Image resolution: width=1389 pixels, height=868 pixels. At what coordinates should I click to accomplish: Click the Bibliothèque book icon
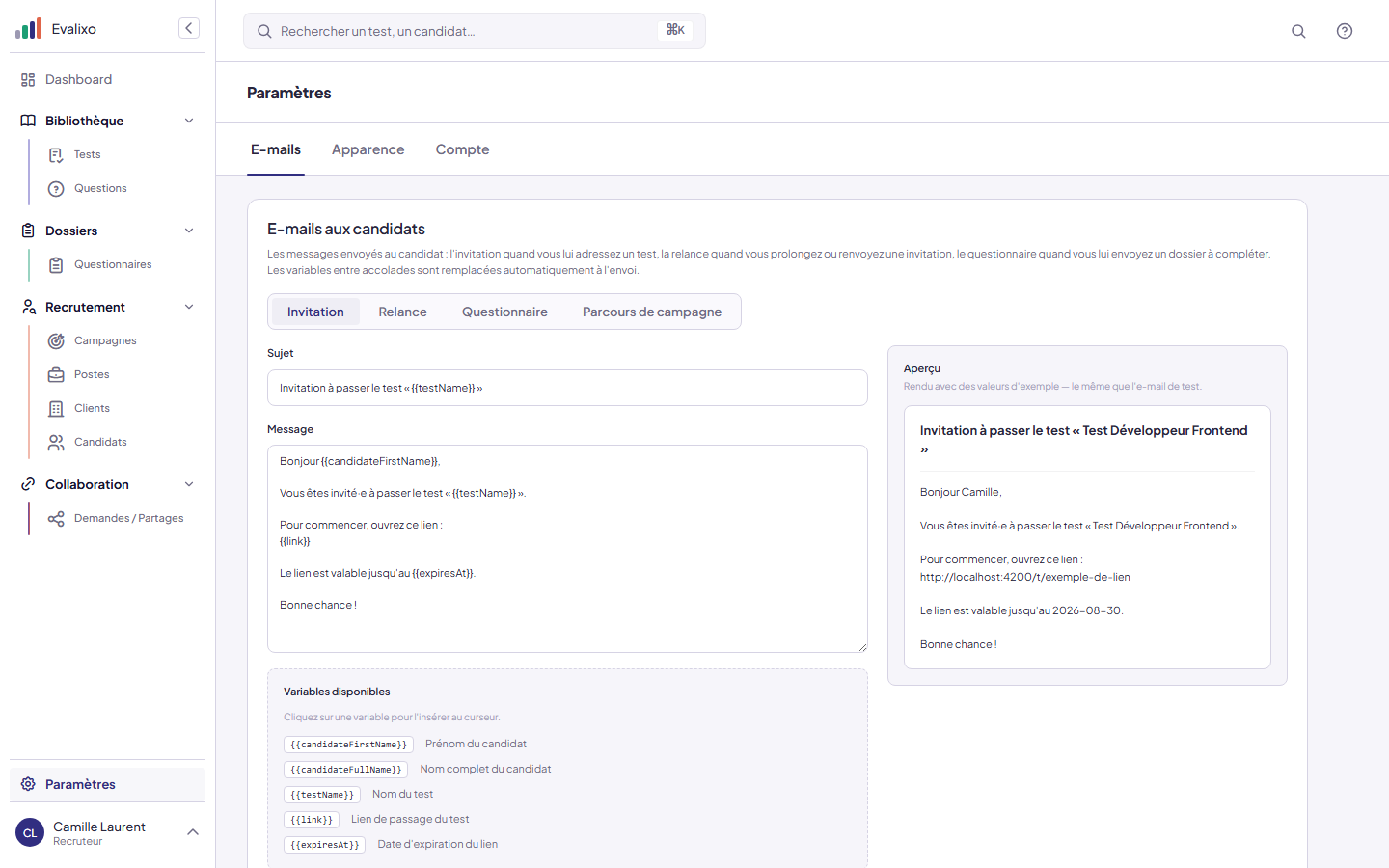(x=28, y=121)
